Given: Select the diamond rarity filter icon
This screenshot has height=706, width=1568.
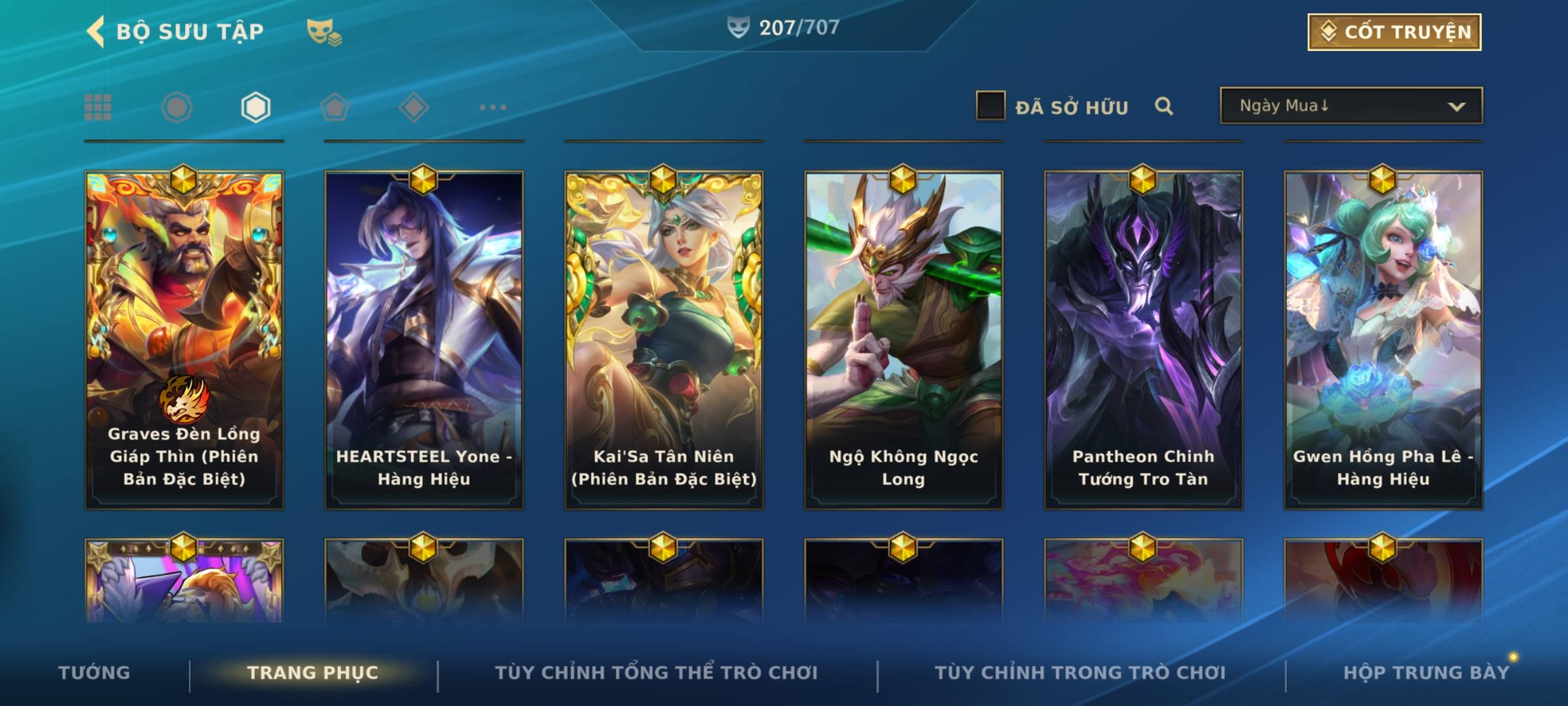Looking at the screenshot, I should [414, 107].
